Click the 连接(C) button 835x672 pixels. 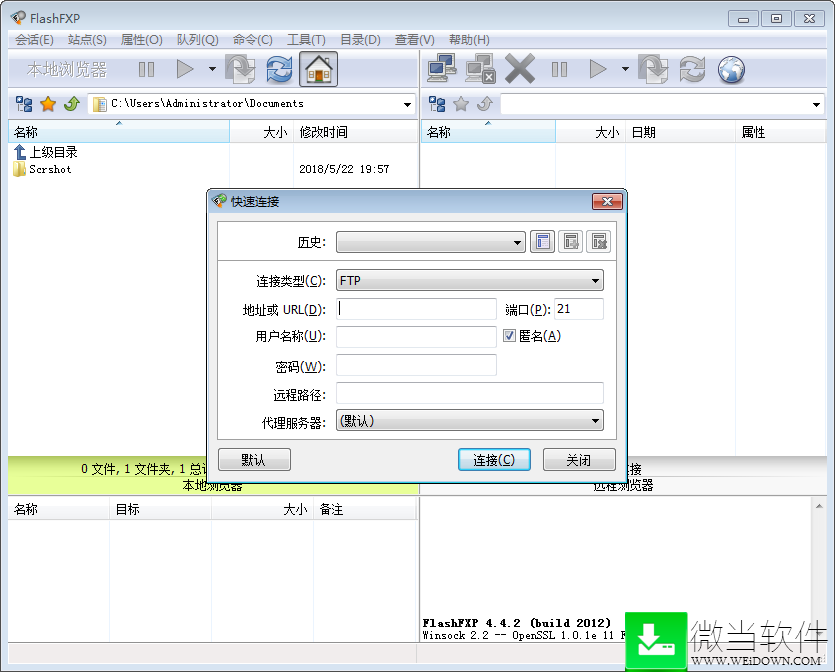coord(494,460)
